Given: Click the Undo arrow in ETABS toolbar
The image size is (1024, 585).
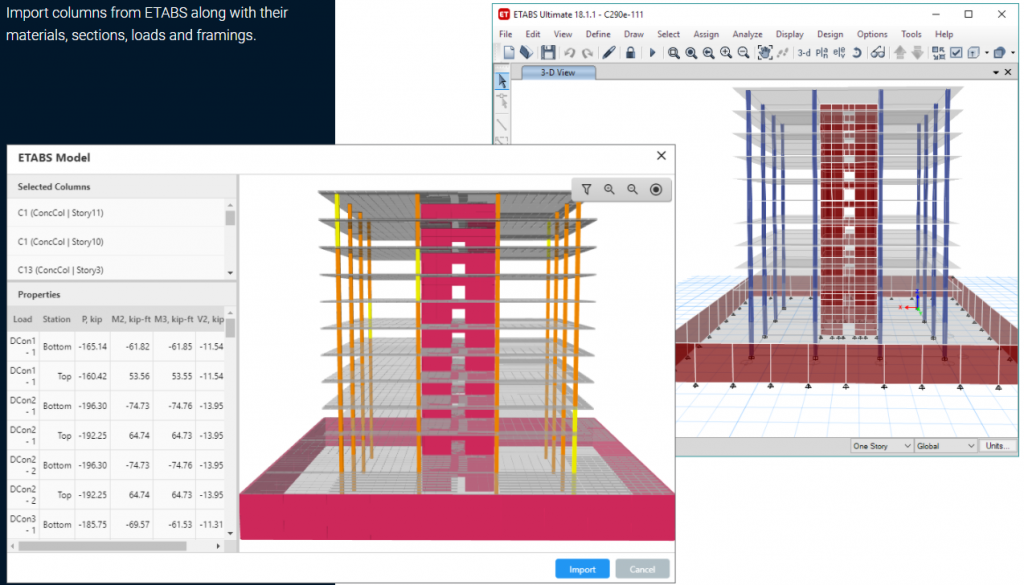Looking at the screenshot, I should click(x=569, y=53).
